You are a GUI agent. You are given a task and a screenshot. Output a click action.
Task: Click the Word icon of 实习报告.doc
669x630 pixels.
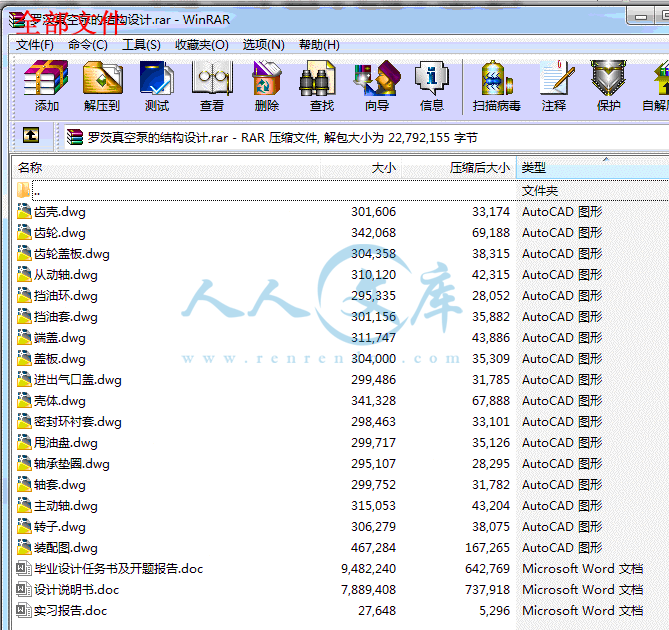(24, 610)
